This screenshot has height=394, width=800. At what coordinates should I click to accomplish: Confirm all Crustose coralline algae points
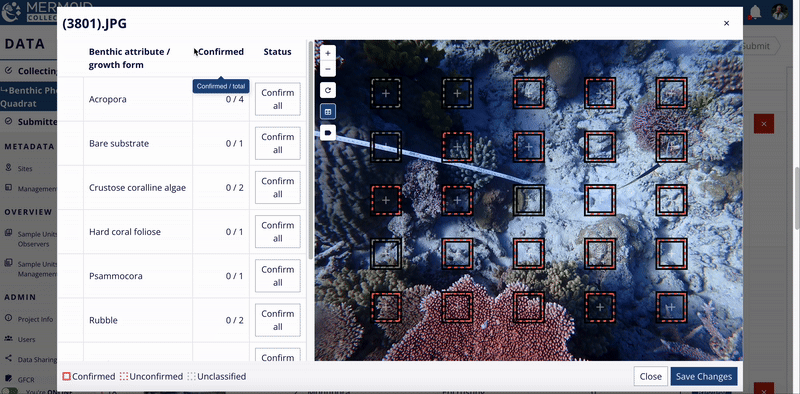pyautogui.click(x=278, y=187)
